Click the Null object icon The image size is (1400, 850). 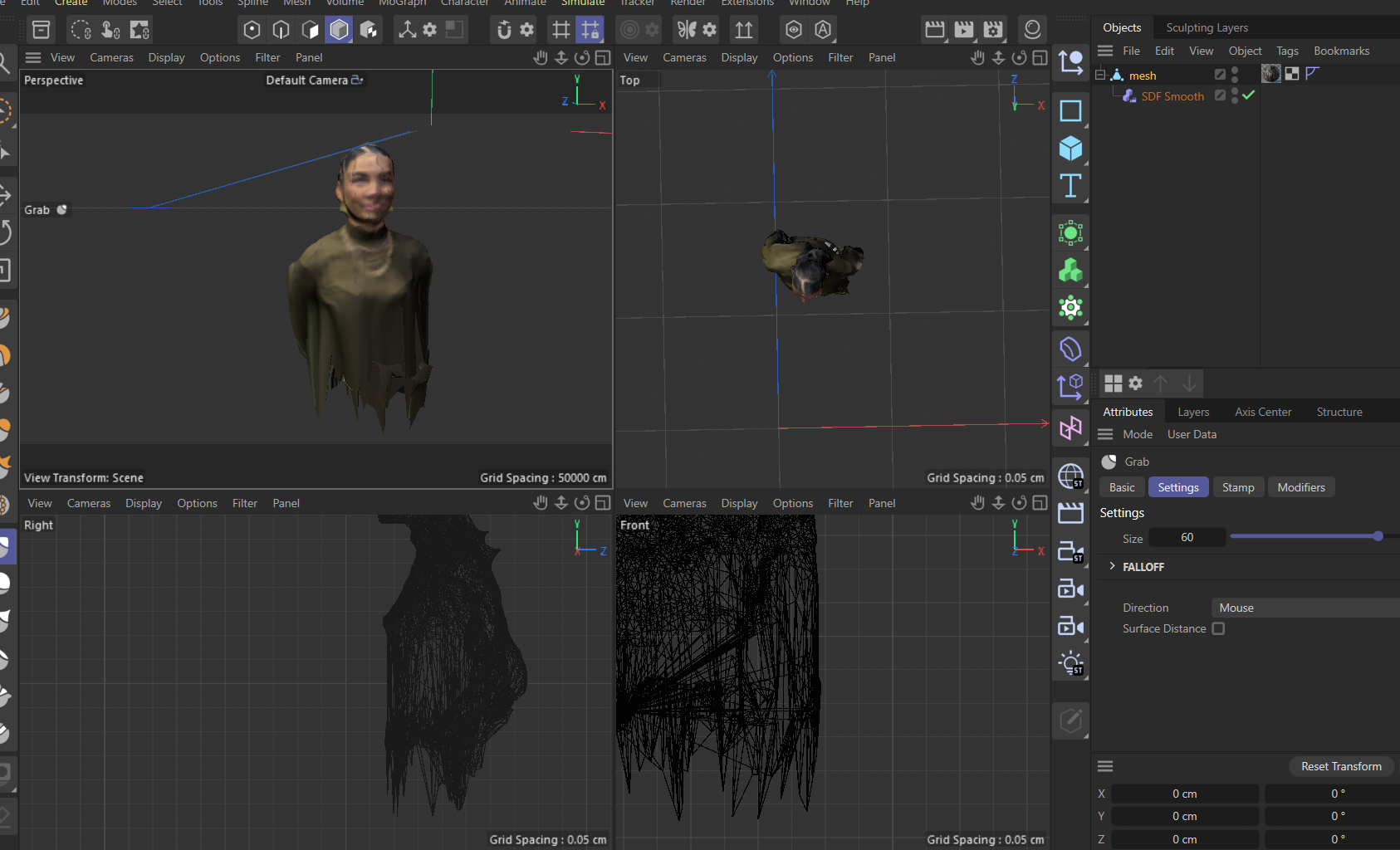pyautogui.click(x=1070, y=63)
